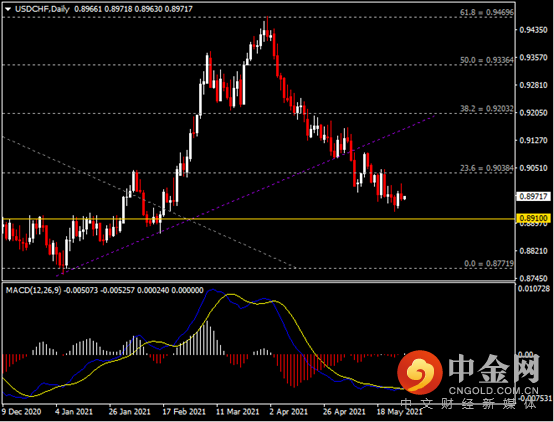Click the 4 Jan 2021 date marker

pyautogui.click(x=74, y=412)
